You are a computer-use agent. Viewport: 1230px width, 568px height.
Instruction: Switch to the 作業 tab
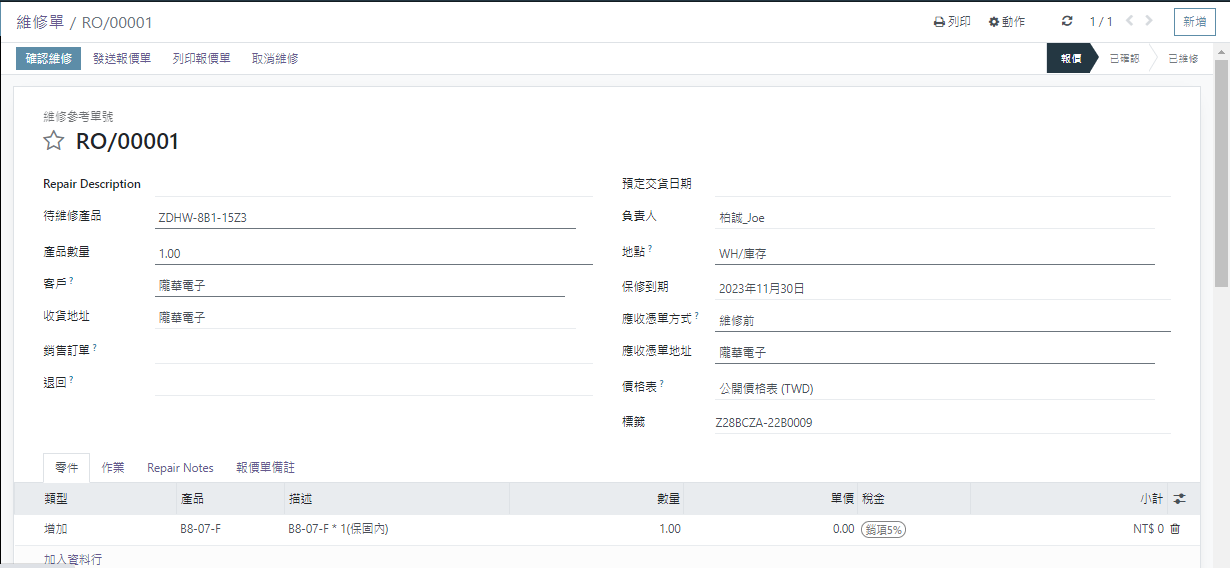[113, 467]
